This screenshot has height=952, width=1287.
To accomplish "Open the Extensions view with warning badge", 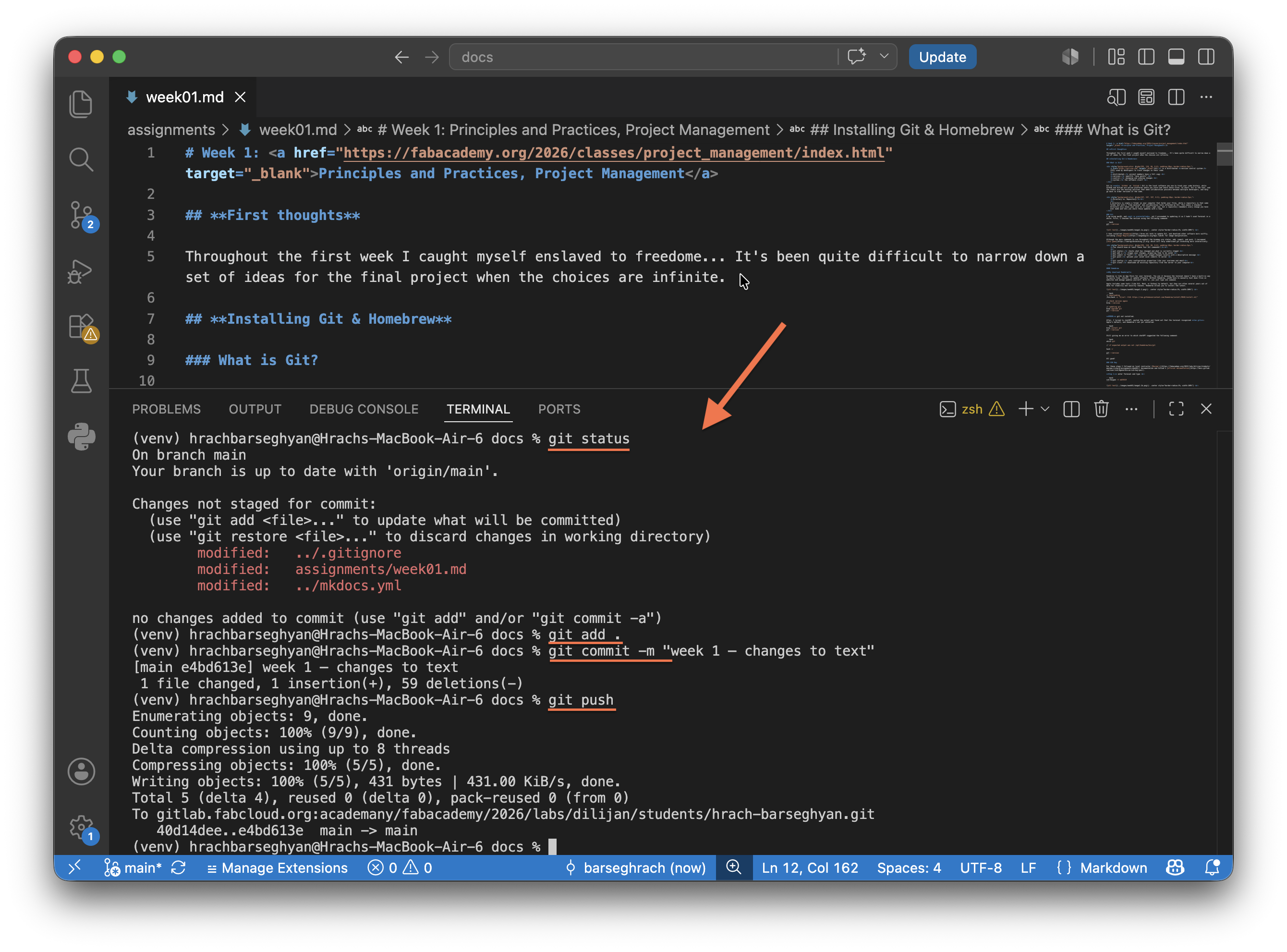I will [x=82, y=327].
